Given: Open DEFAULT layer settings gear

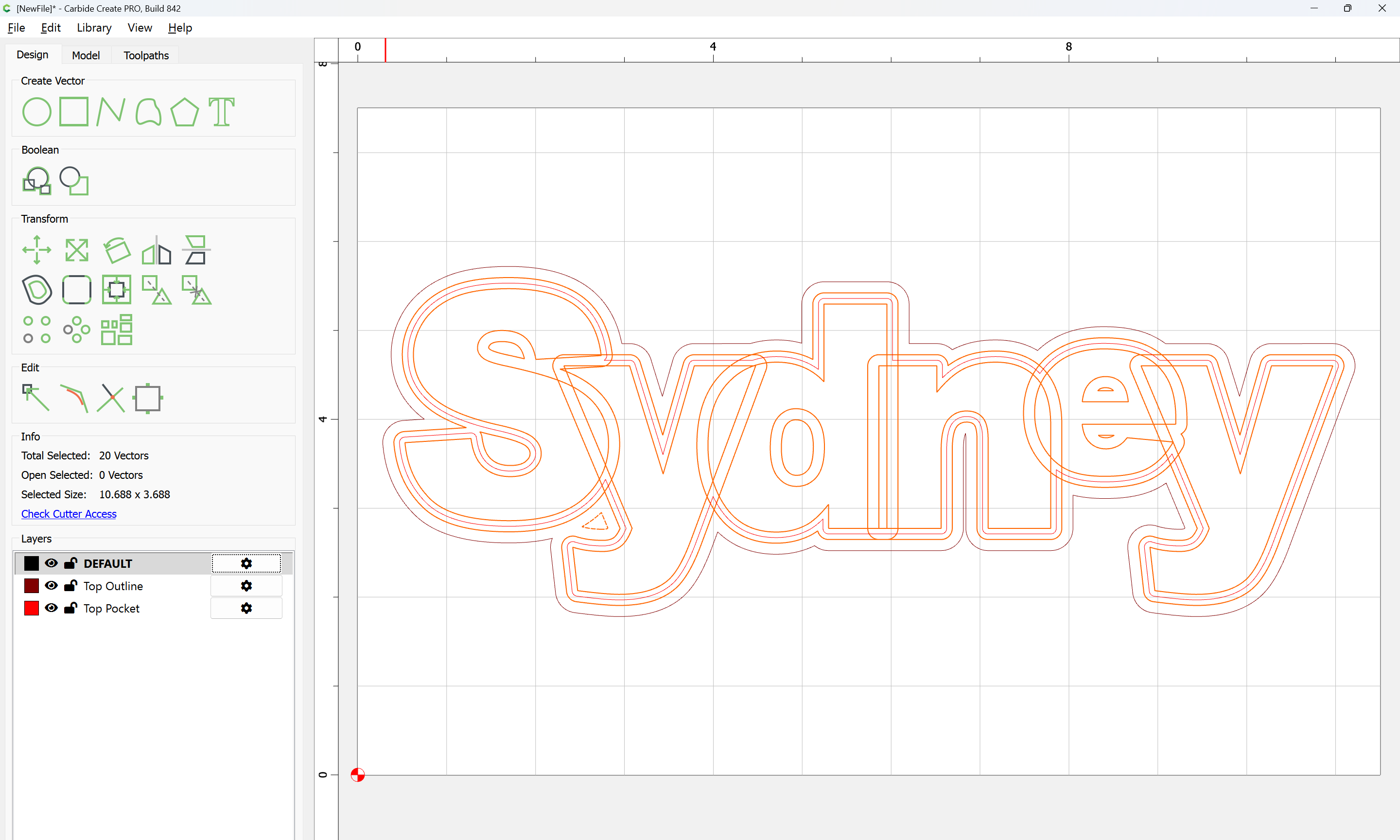Looking at the screenshot, I should coord(246,563).
